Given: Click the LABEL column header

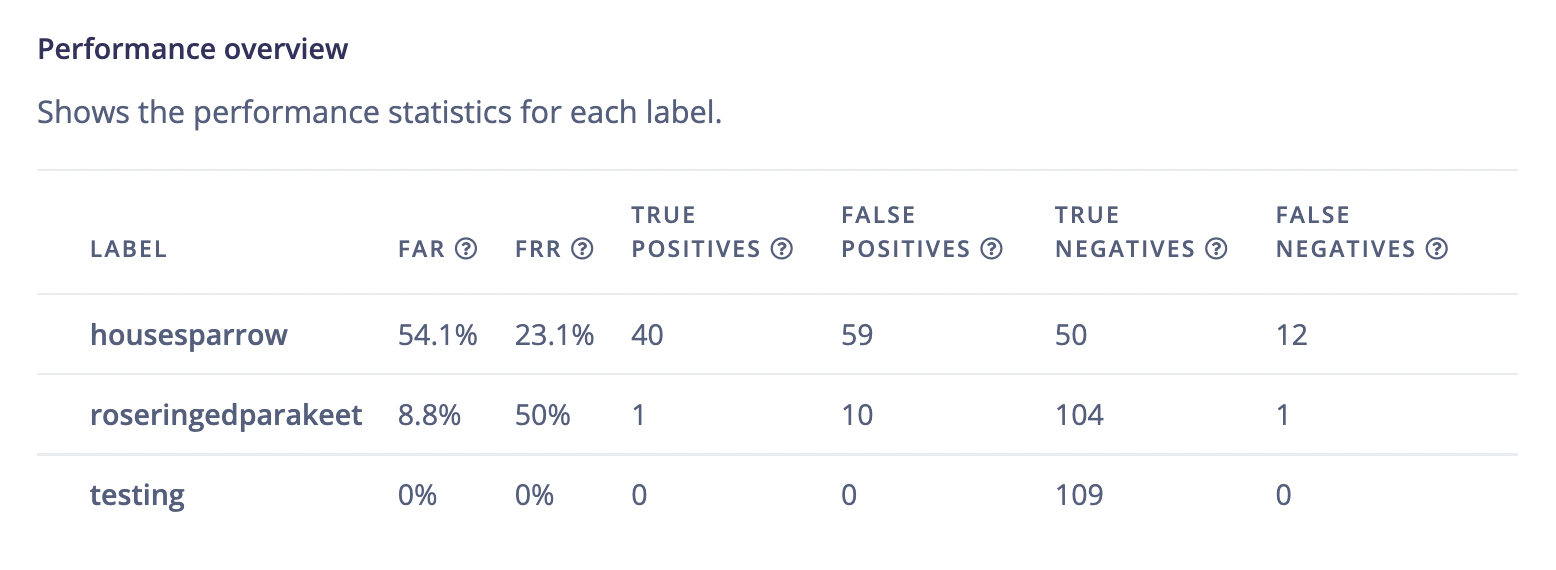Looking at the screenshot, I should (129, 249).
